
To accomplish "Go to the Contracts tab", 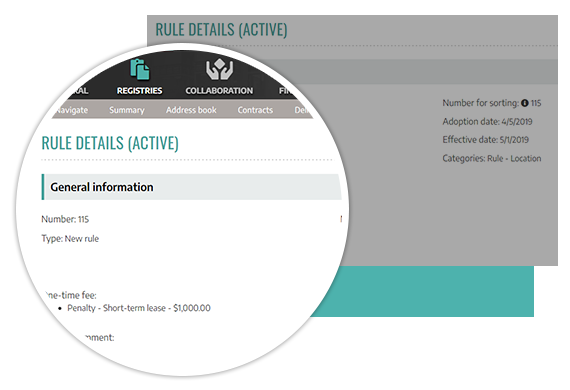I will (255, 110).
